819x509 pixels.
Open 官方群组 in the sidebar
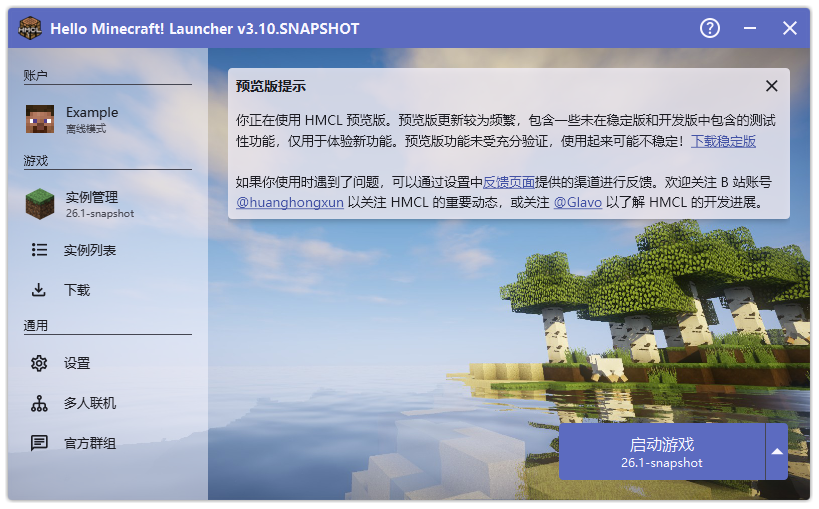coord(90,443)
